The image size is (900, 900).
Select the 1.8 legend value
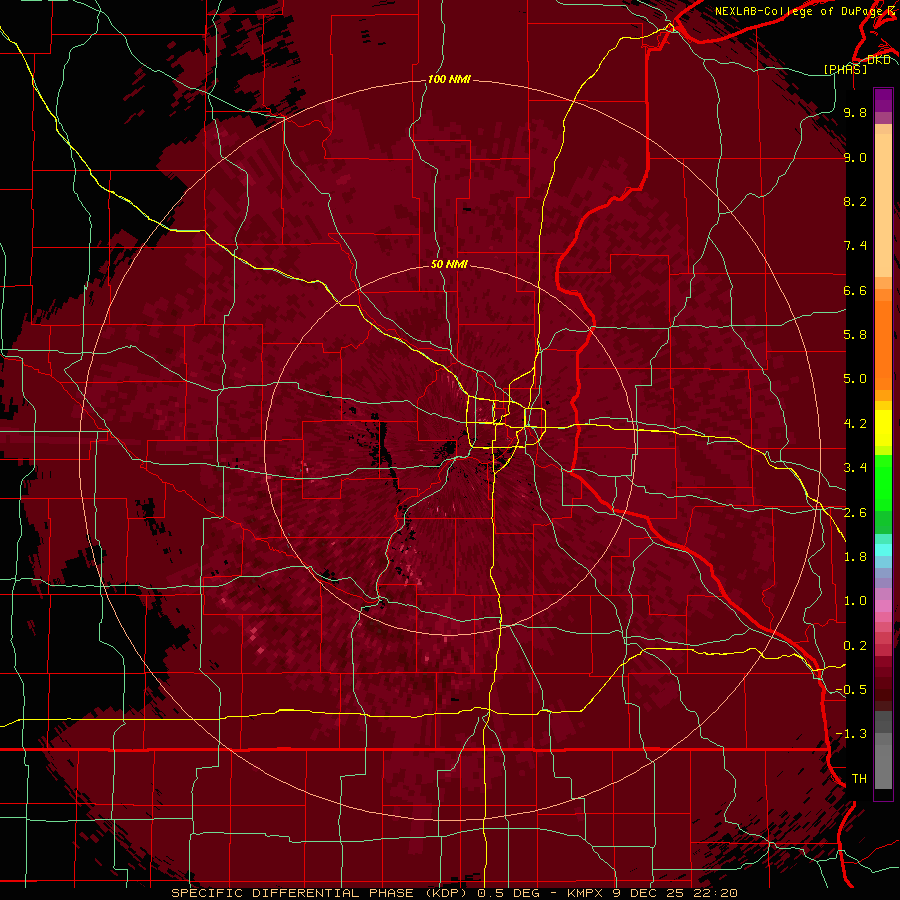pyautogui.click(x=855, y=557)
